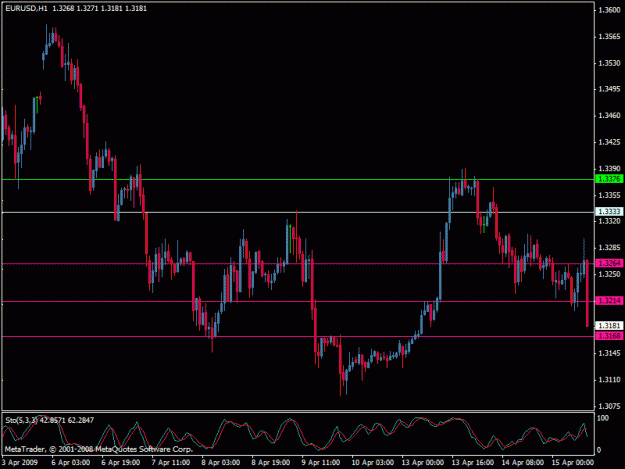
Task: Click the 1.3425 price scale value
Action: click(609, 142)
